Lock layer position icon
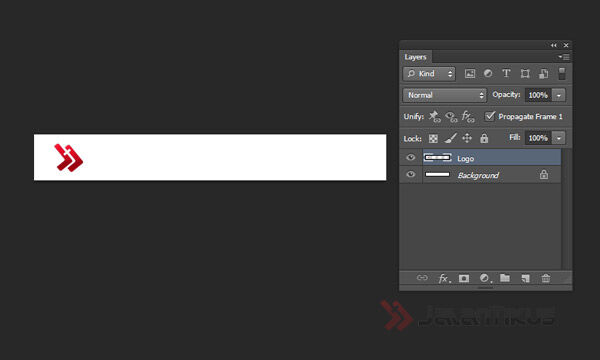 [467, 138]
